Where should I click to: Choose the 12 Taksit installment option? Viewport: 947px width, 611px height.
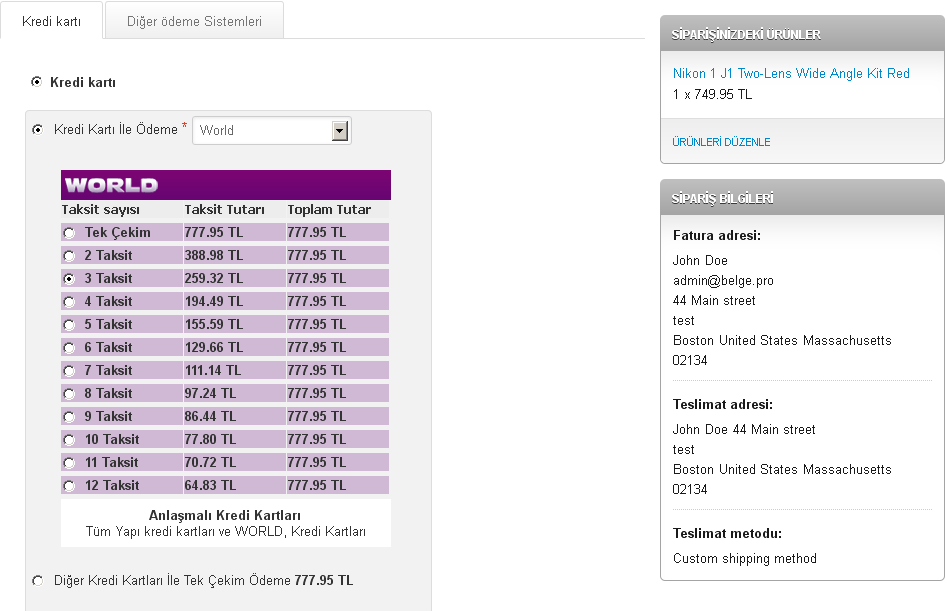tap(69, 485)
